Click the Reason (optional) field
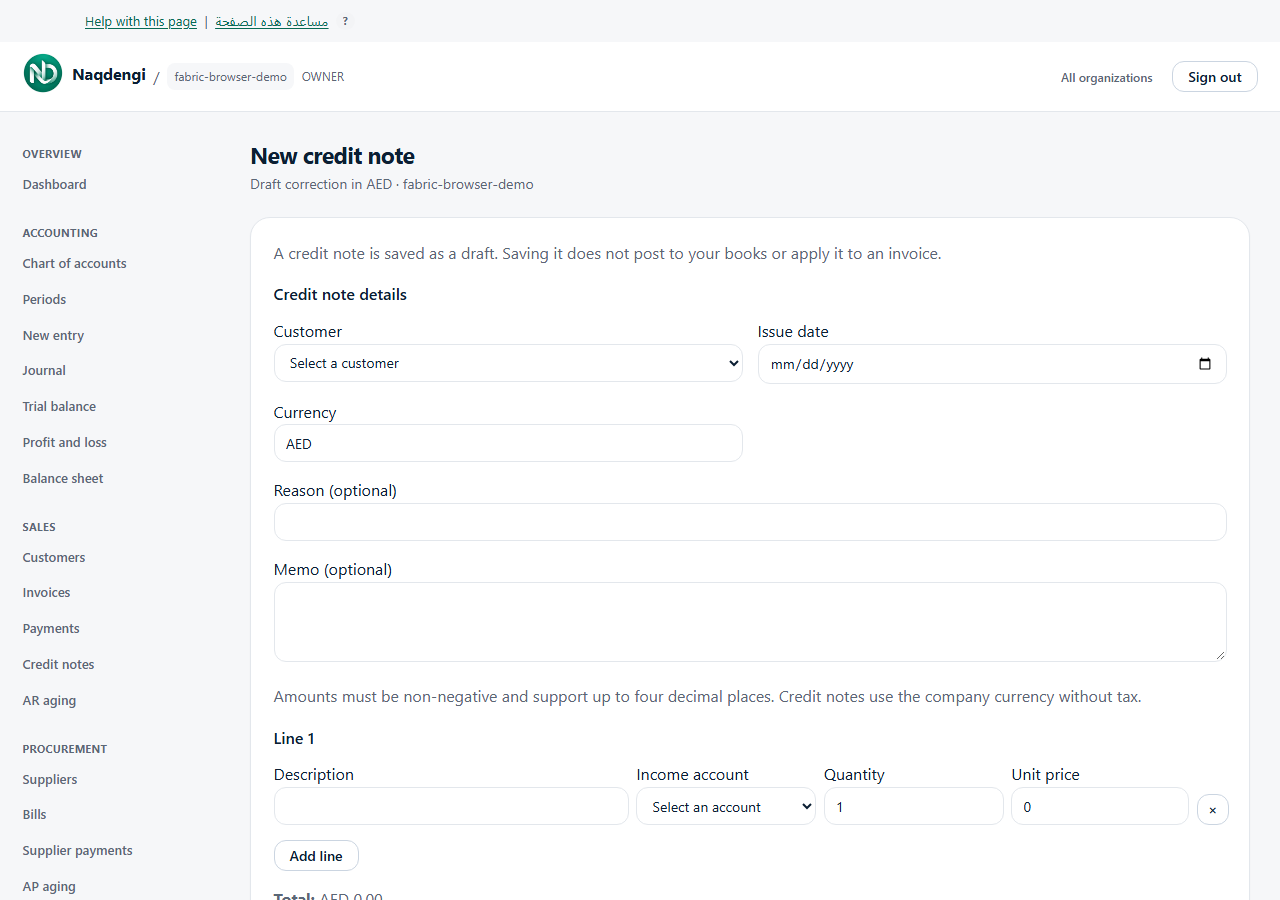 coord(750,522)
